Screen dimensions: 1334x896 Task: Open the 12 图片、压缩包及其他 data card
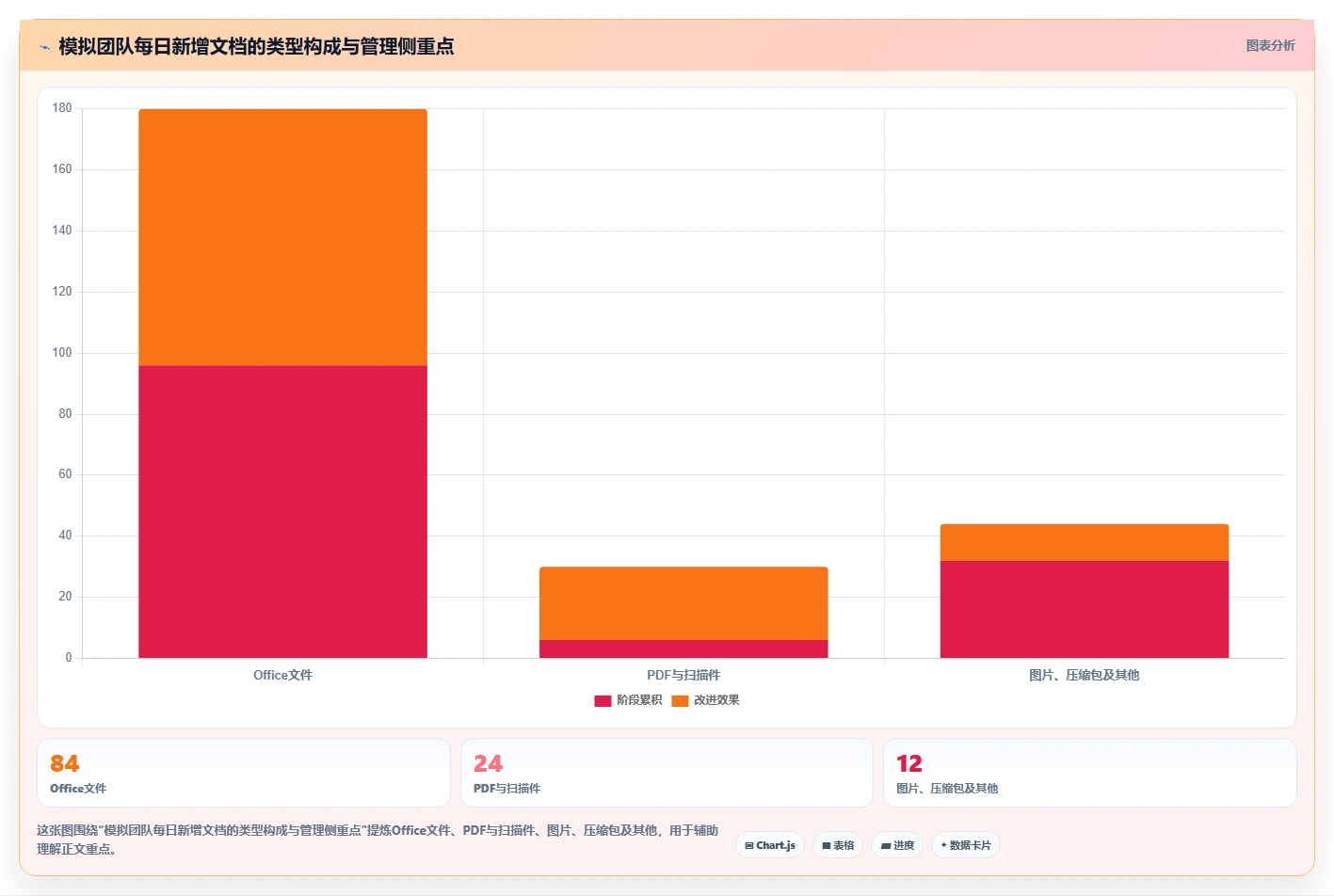tap(1090, 773)
